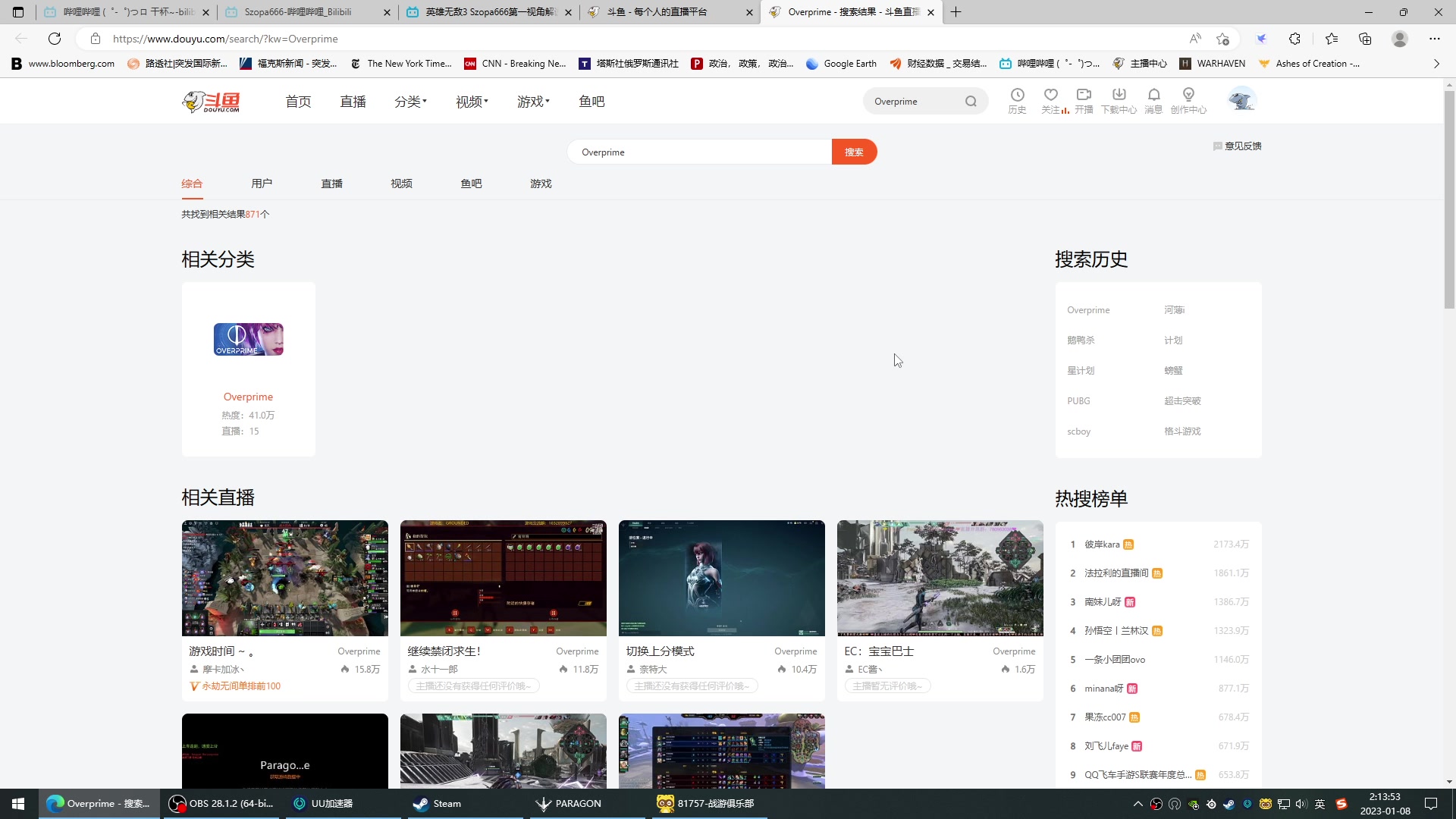Viewport: 1456px width, 819px height.
Task: Open Edge settings and more menu
Action: point(1434,39)
